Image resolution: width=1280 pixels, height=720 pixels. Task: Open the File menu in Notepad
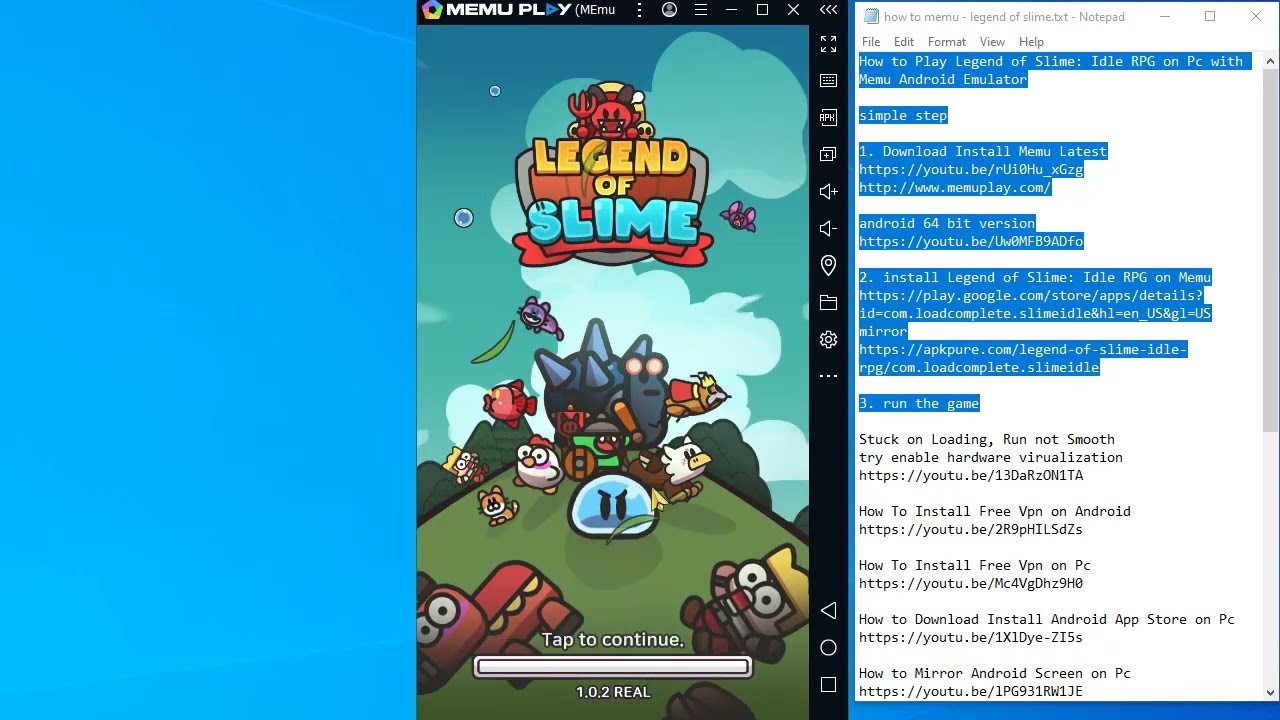point(871,42)
